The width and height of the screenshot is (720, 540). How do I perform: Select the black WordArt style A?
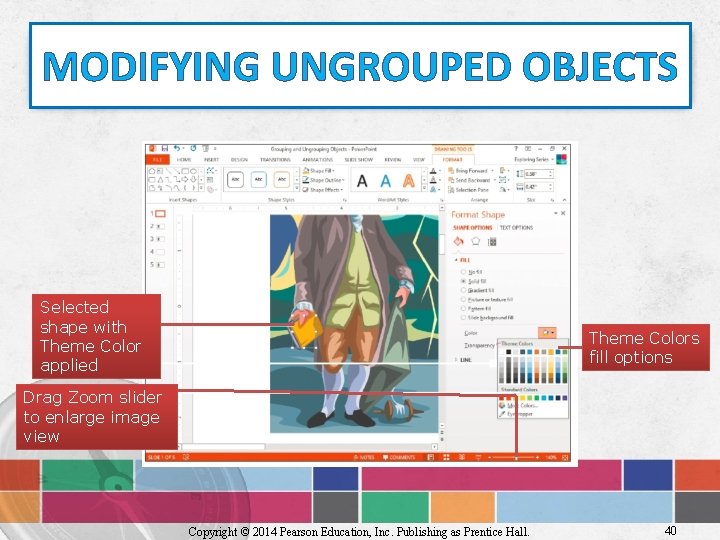click(362, 181)
